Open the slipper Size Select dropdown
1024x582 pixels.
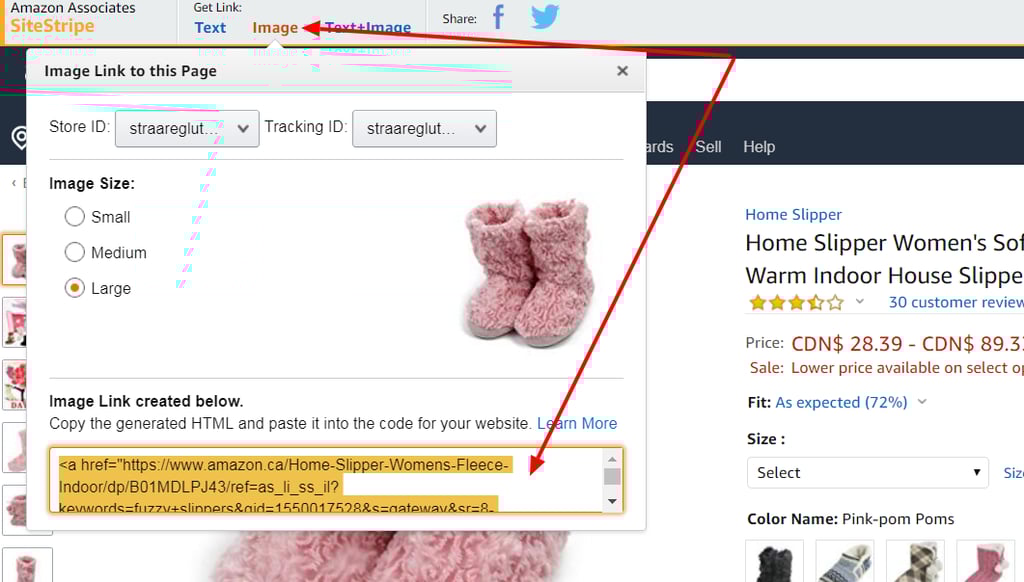click(866, 472)
